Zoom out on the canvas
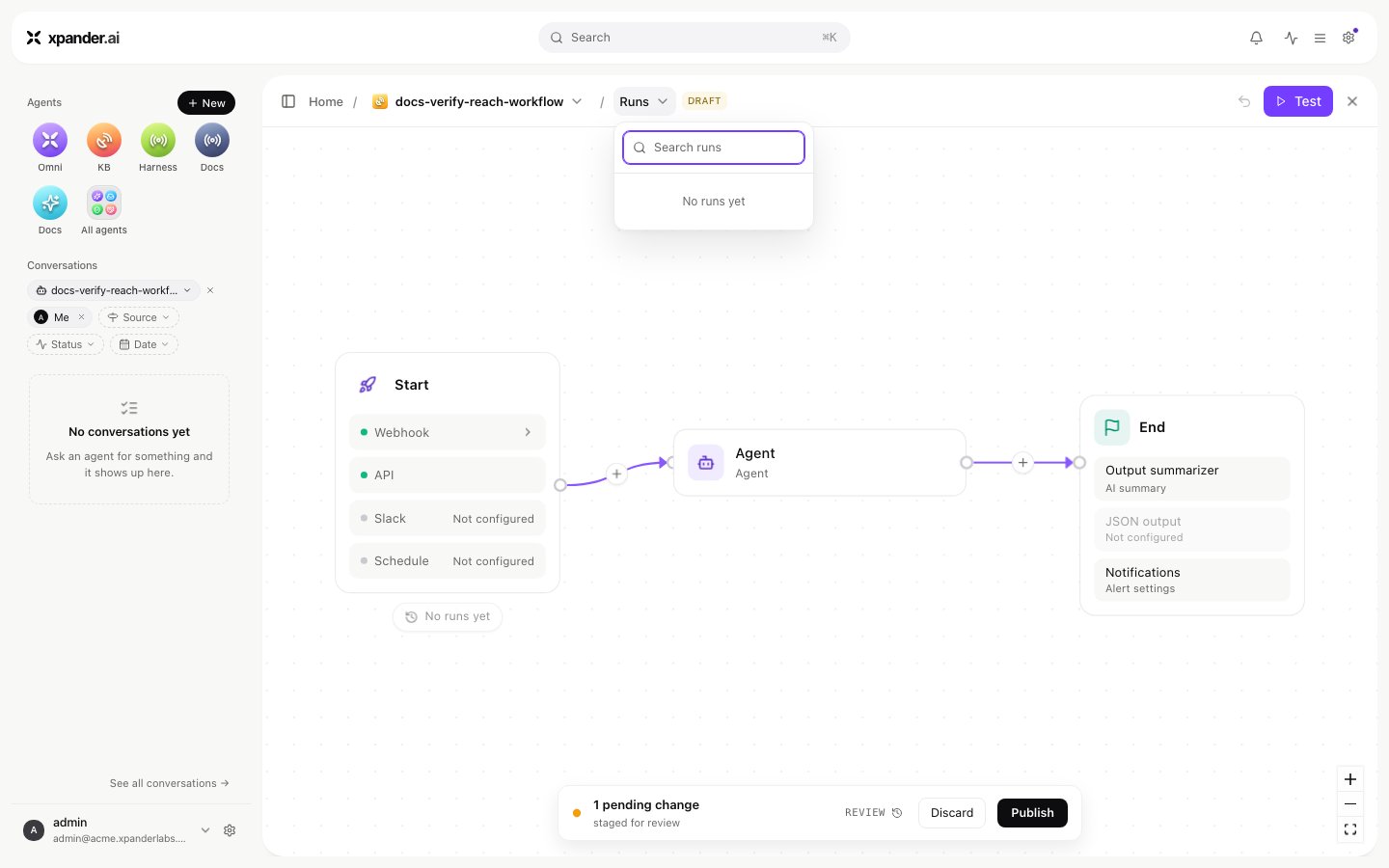Viewport: 1389px width, 868px height. pyautogui.click(x=1350, y=804)
